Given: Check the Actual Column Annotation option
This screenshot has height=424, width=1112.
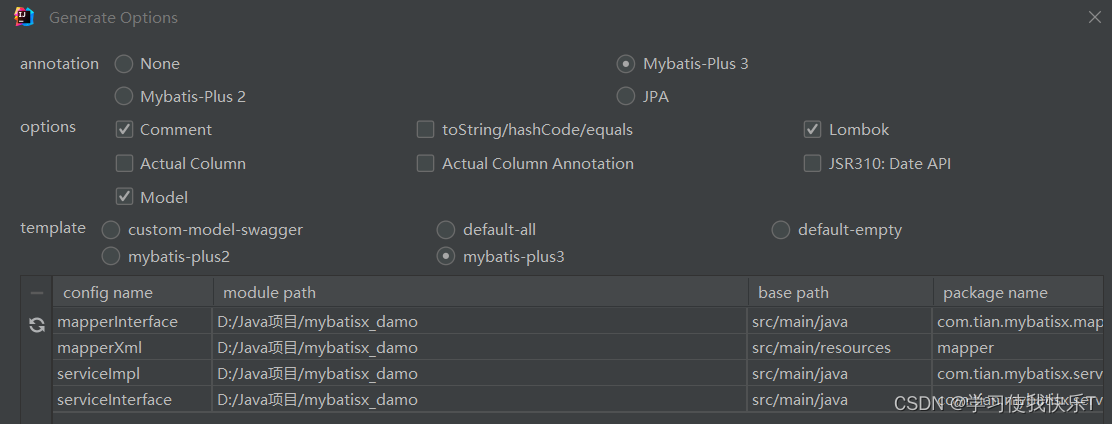Looking at the screenshot, I should tap(426, 164).
